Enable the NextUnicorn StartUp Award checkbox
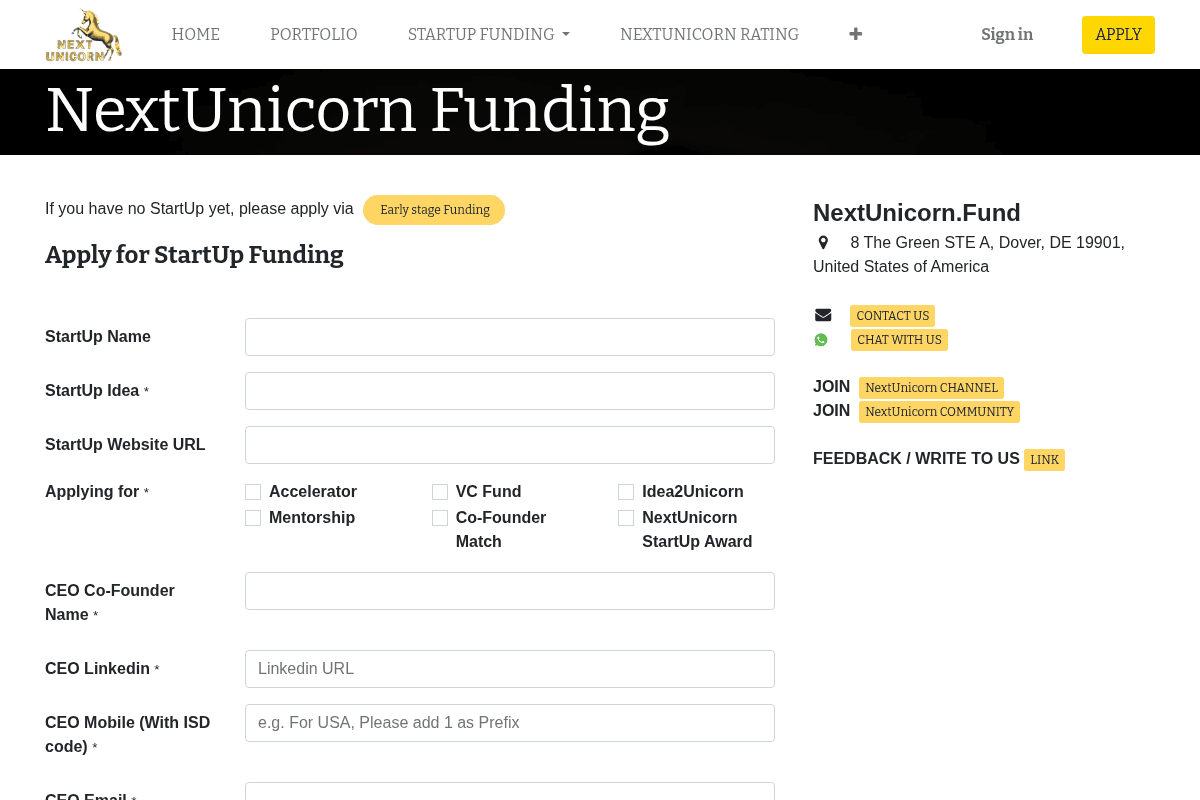 click(x=626, y=518)
